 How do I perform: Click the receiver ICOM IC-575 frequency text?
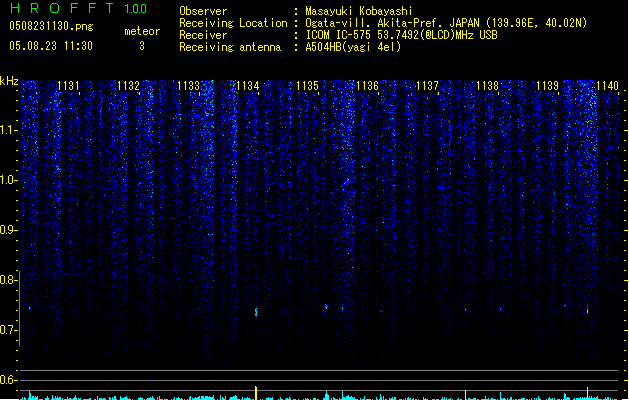[x=401, y=35]
